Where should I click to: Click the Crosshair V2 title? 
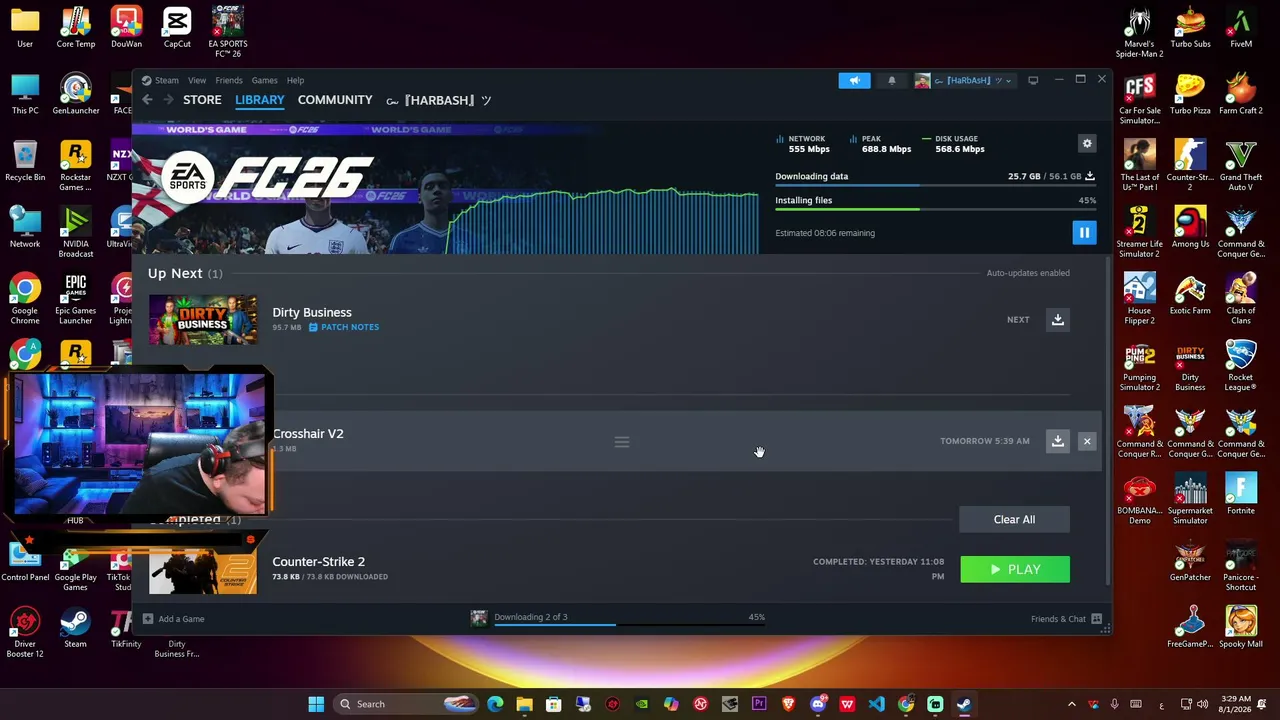point(308,434)
